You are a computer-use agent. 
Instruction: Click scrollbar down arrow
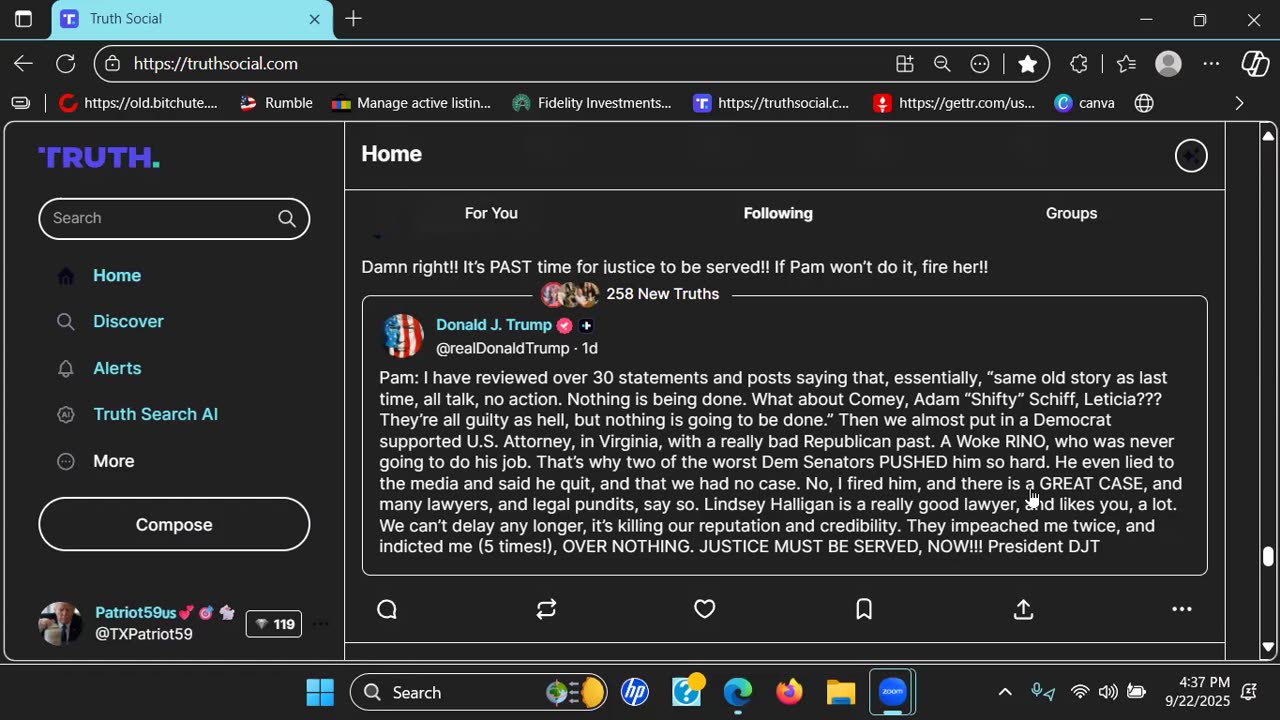tap(1268, 647)
